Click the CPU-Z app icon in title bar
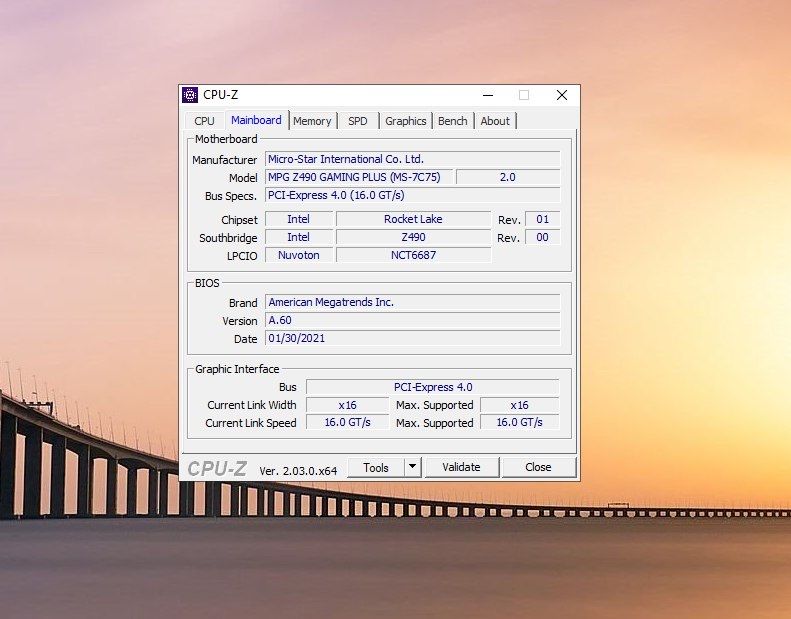This screenshot has width=791, height=619. coord(190,95)
